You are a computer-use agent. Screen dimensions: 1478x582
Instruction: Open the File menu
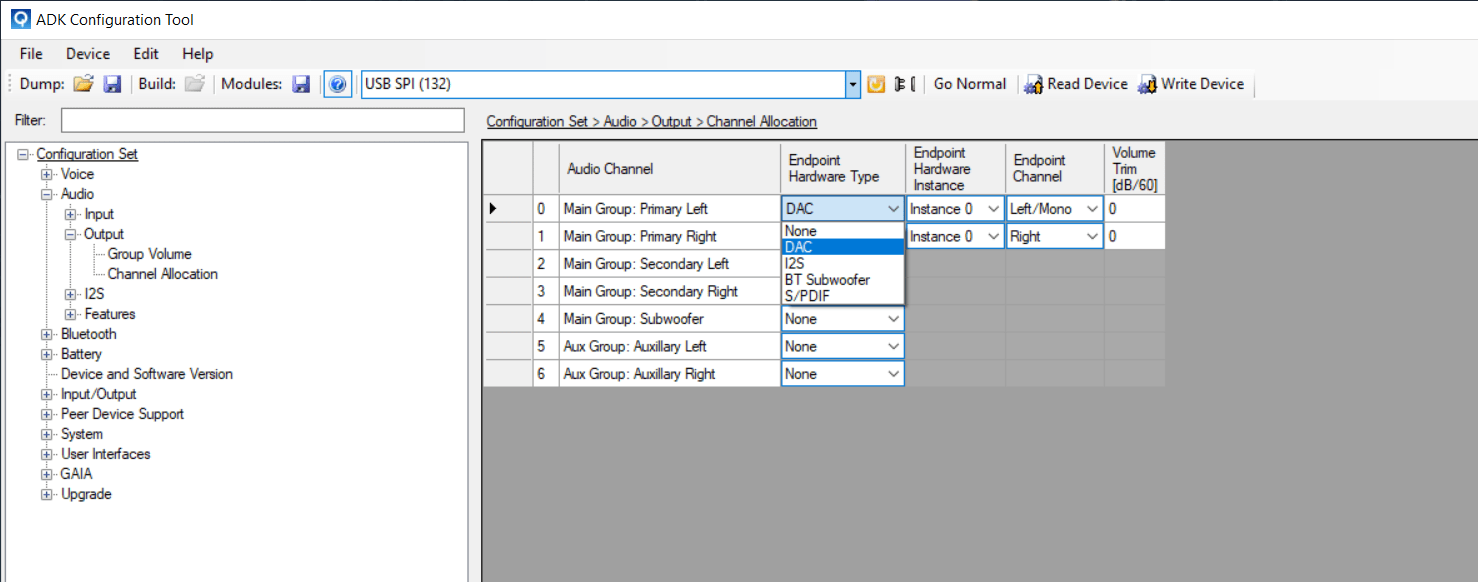pos(31,54)
